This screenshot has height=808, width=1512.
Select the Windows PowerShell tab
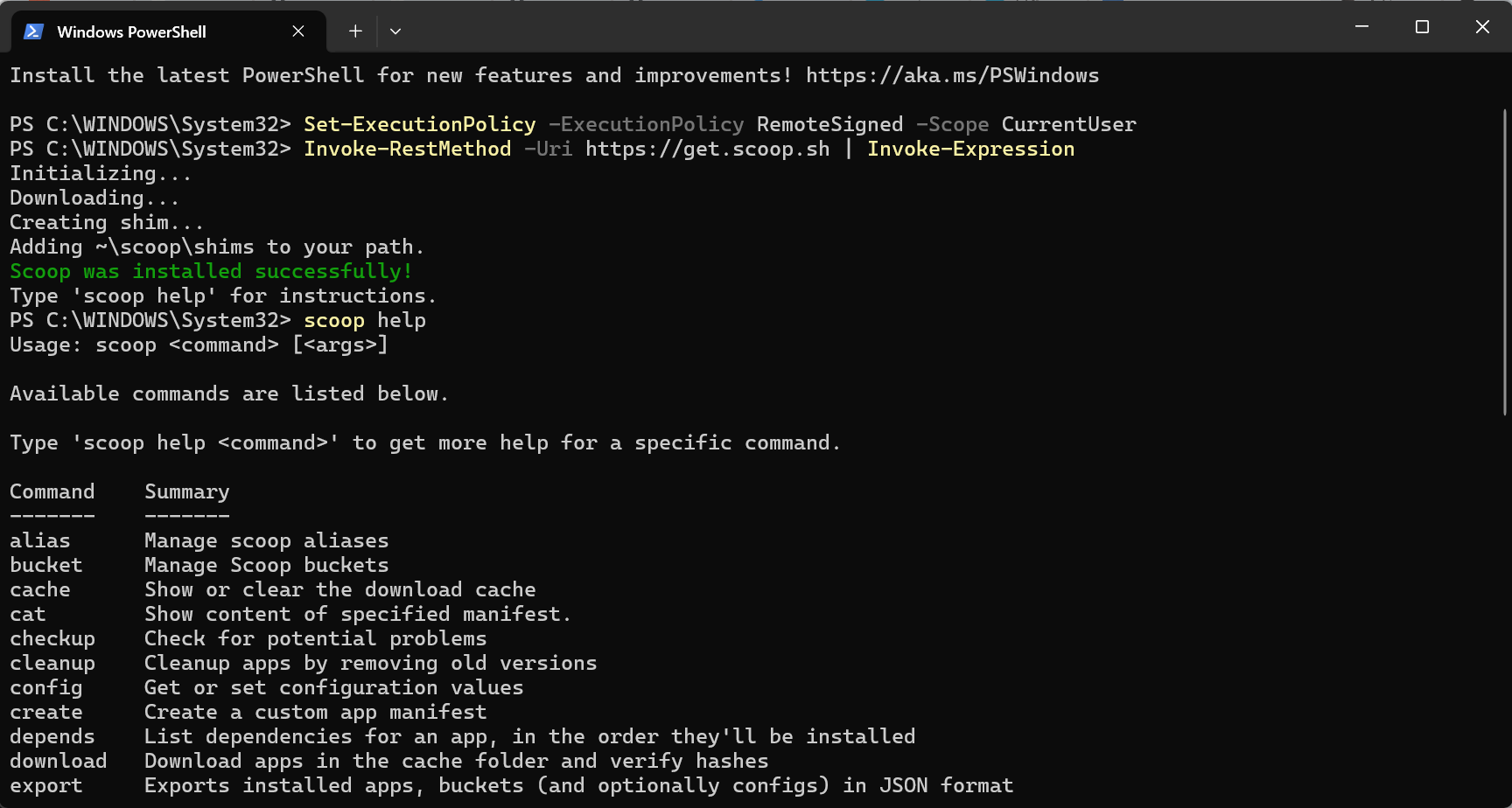tap(168, 31)
